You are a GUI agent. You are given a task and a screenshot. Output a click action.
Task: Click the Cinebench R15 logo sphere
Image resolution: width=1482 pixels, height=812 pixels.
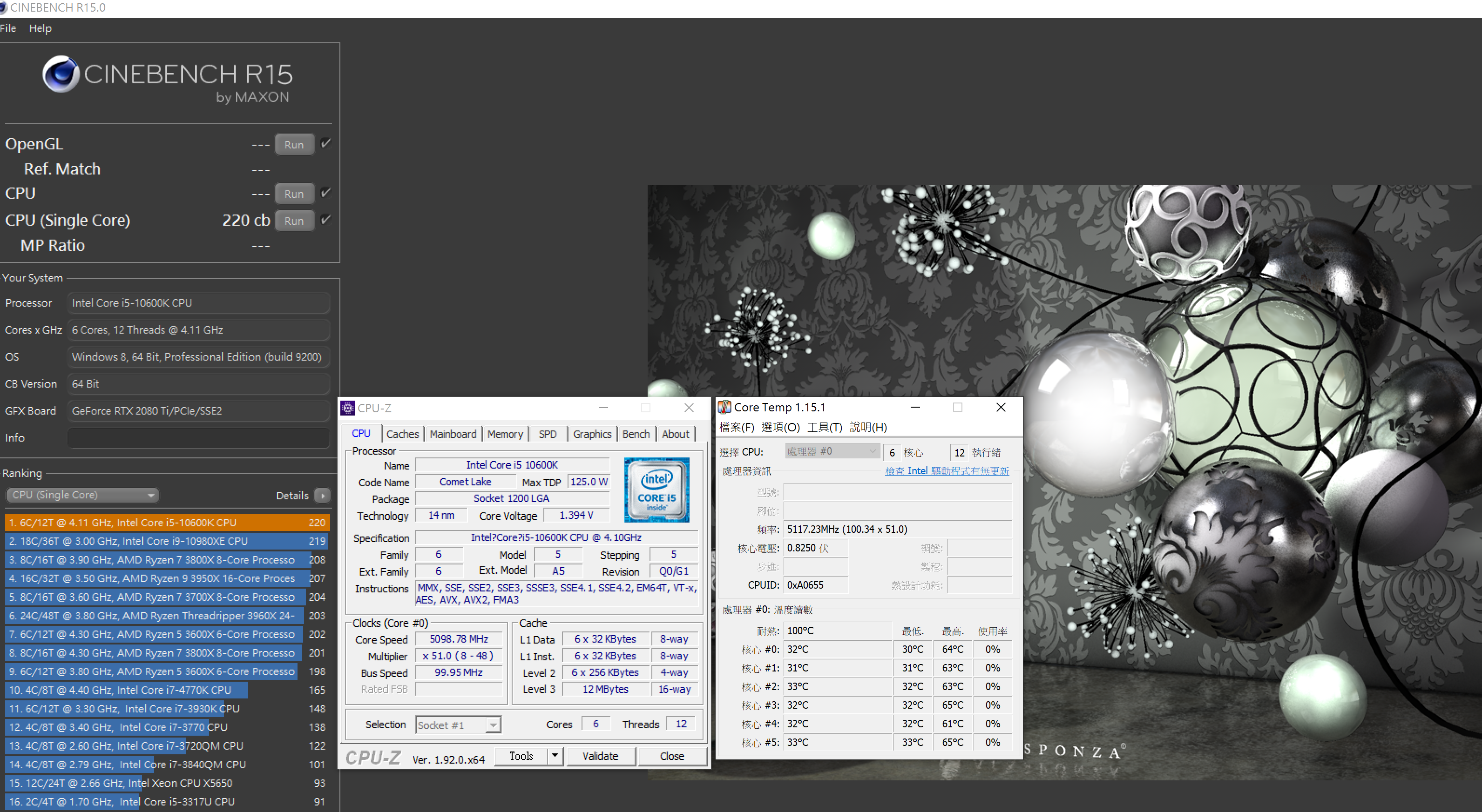point(61,74)
